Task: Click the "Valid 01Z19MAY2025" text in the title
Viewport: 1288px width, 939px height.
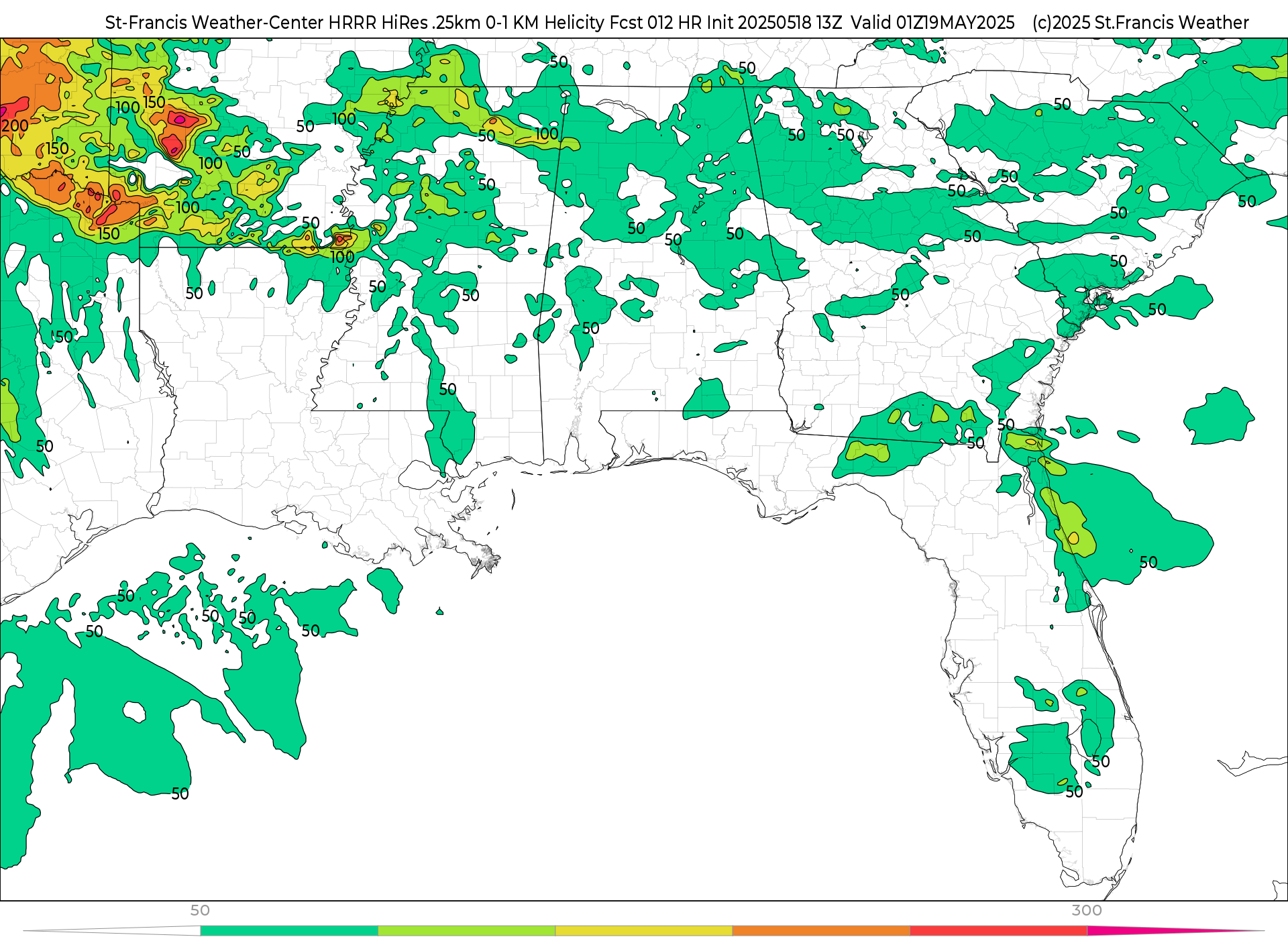Action: [933, 23]
